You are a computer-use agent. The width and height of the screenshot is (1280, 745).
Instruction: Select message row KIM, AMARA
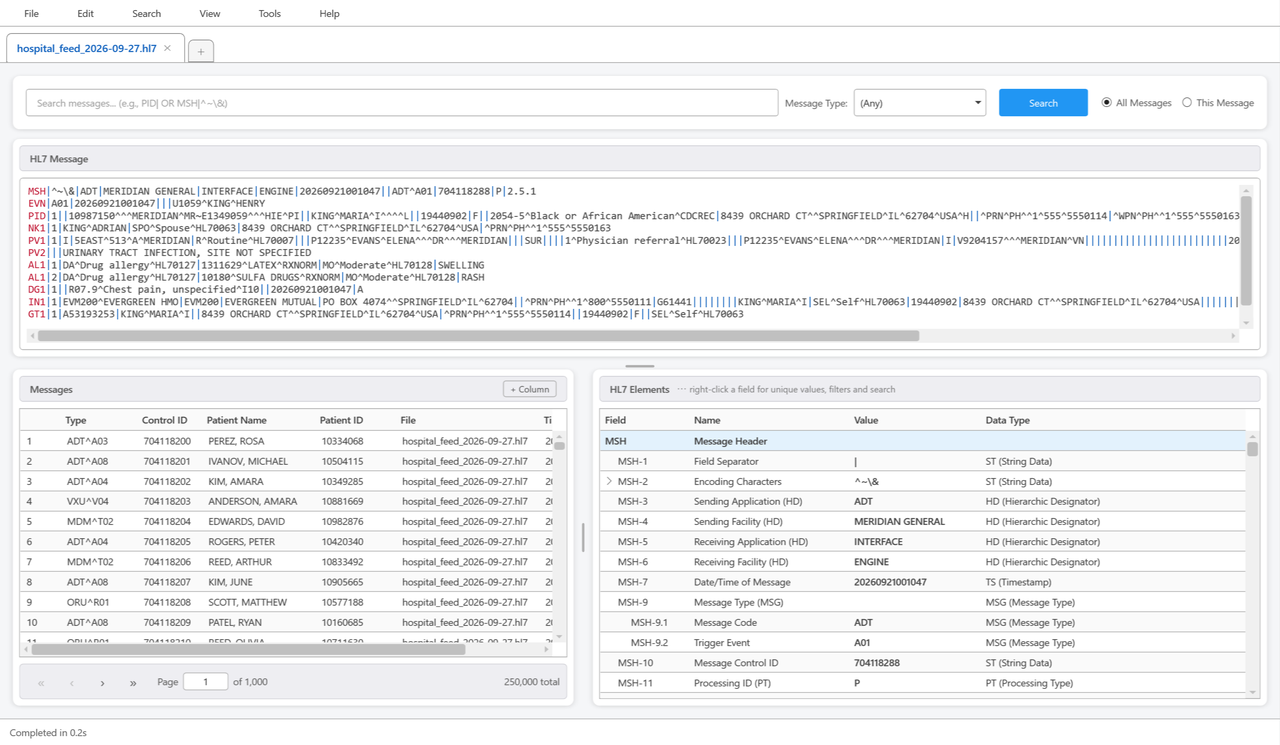click(285, 481)
